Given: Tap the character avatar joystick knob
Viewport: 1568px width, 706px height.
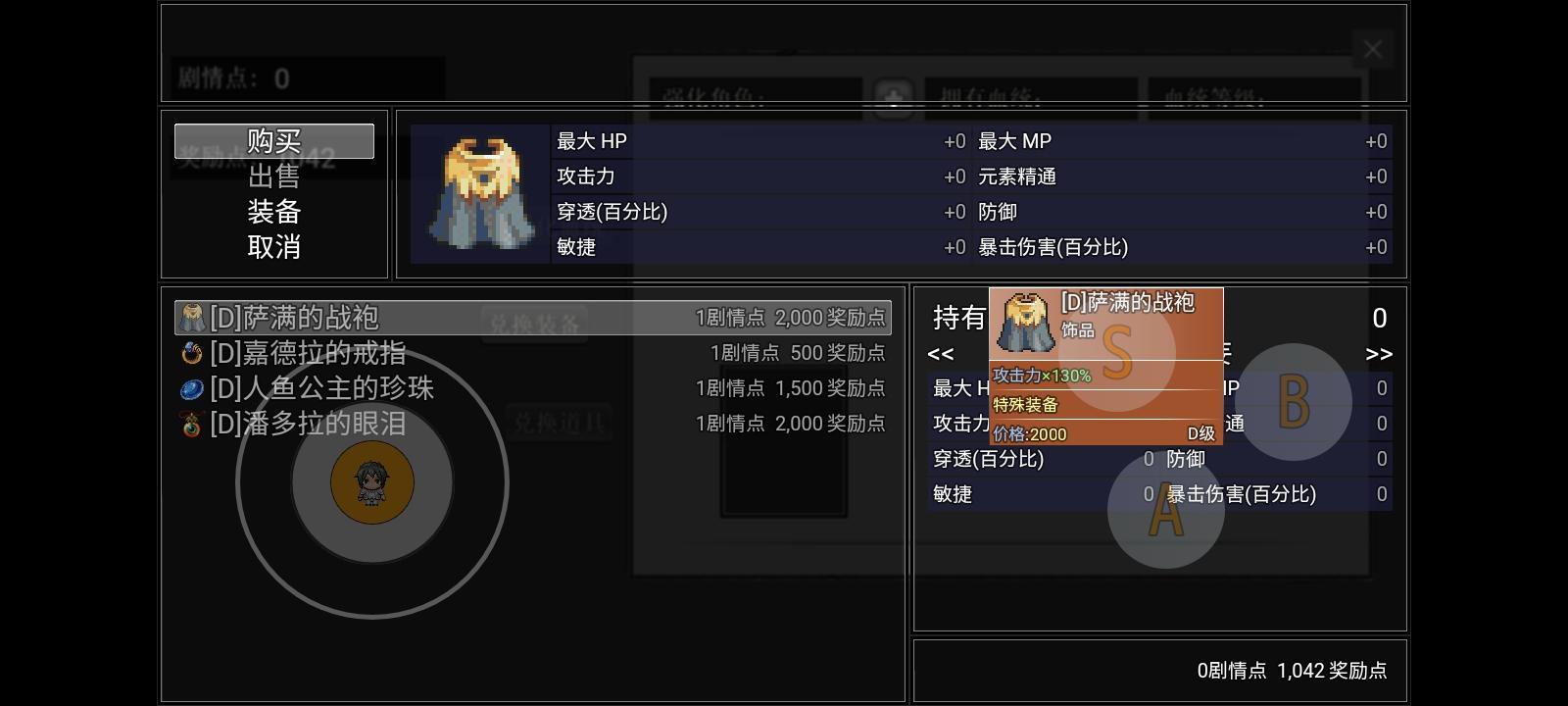Looking at the screenshot, I should pos(372,481).
